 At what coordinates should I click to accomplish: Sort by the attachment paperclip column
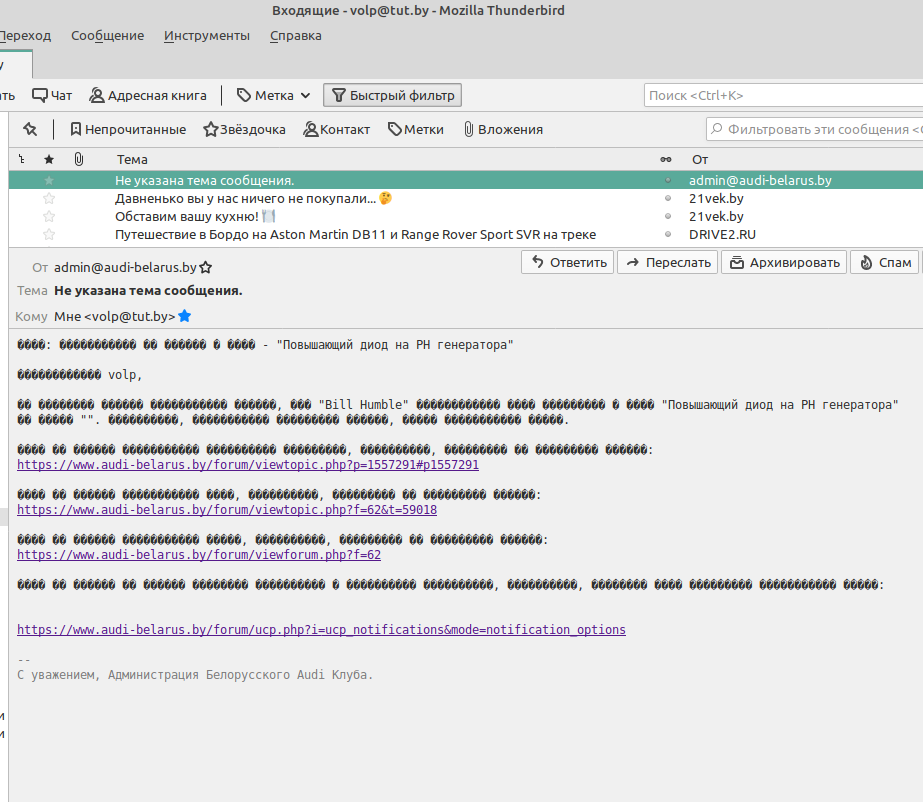tap(79, 159)
